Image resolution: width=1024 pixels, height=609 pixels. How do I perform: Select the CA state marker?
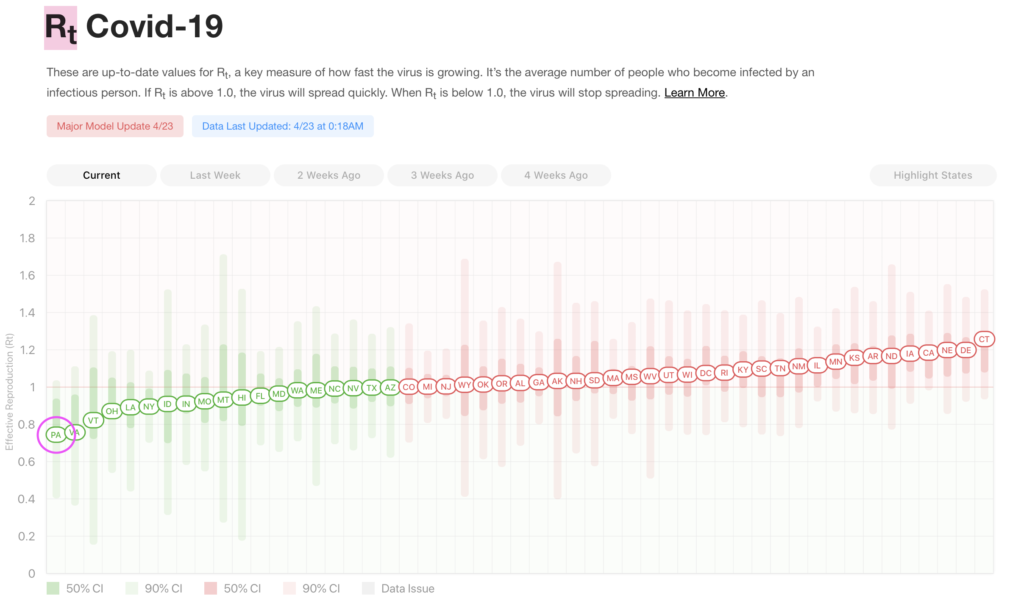click(x=928, y=352)
